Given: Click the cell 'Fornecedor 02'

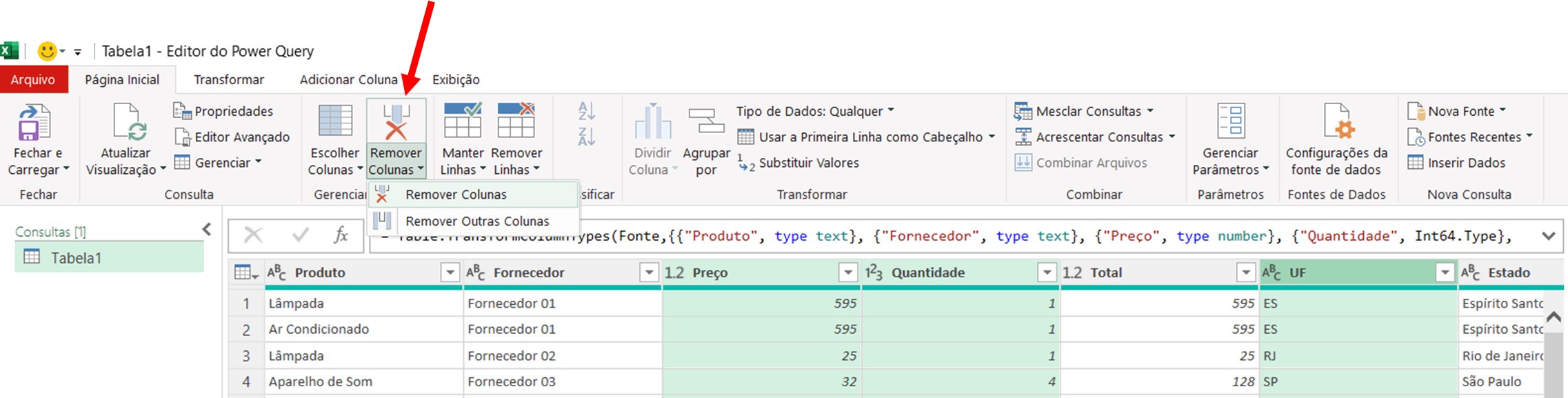Looking at the screenshot, I should (563, 356).
